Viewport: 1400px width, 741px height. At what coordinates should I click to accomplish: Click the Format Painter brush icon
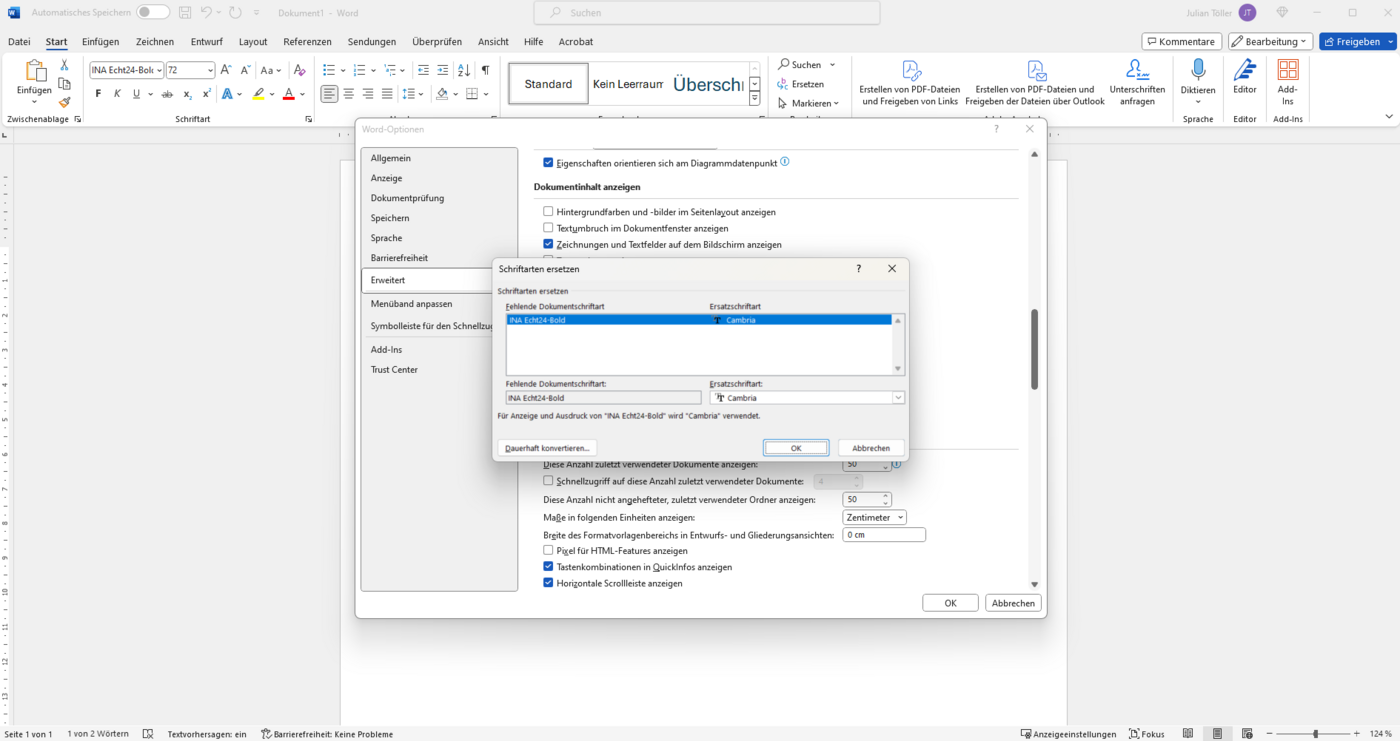pyautogui.click(x=65, y=102)
